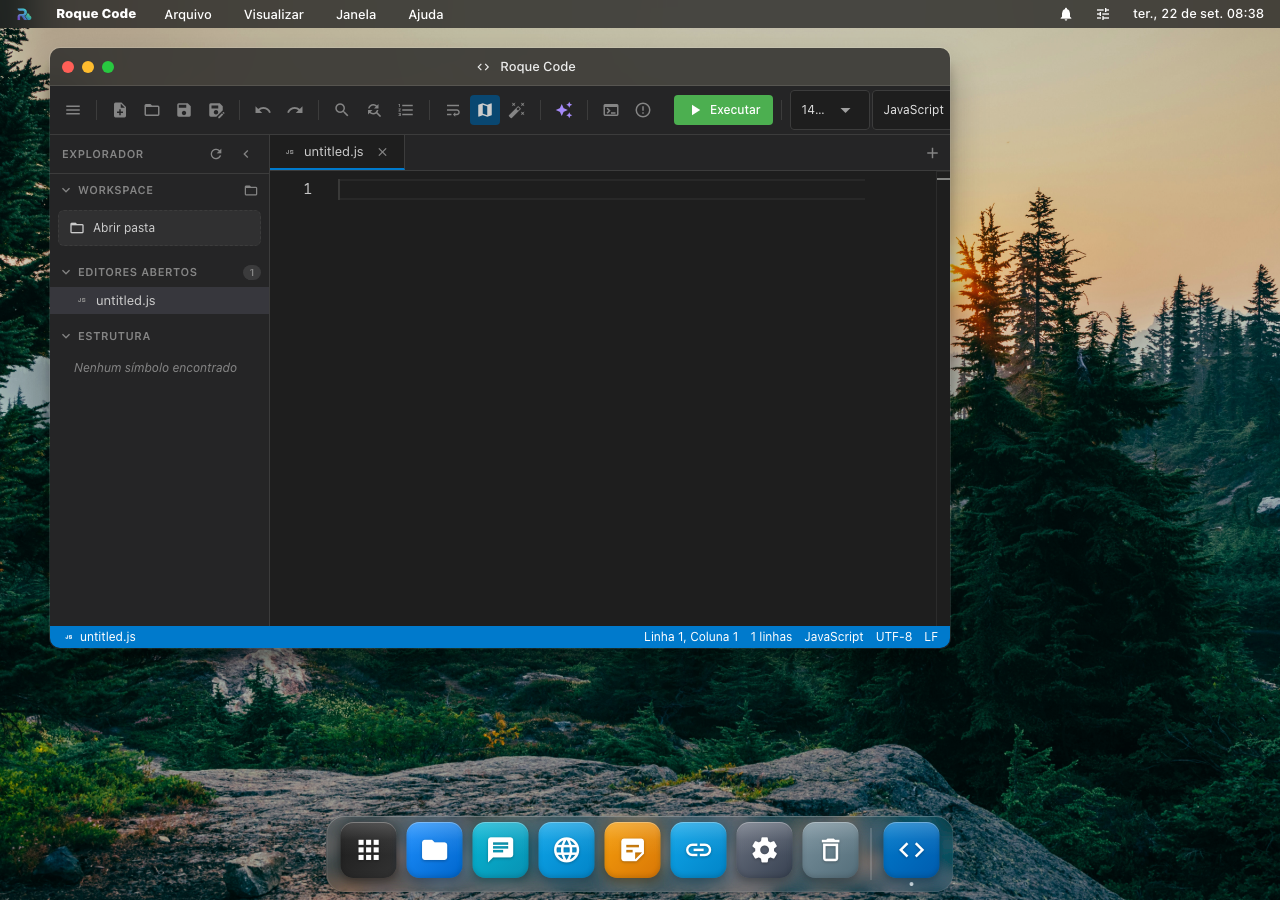Open the Arquivo menu
The width and height of the screenshot is (1280, 900).
pos(188,14)
